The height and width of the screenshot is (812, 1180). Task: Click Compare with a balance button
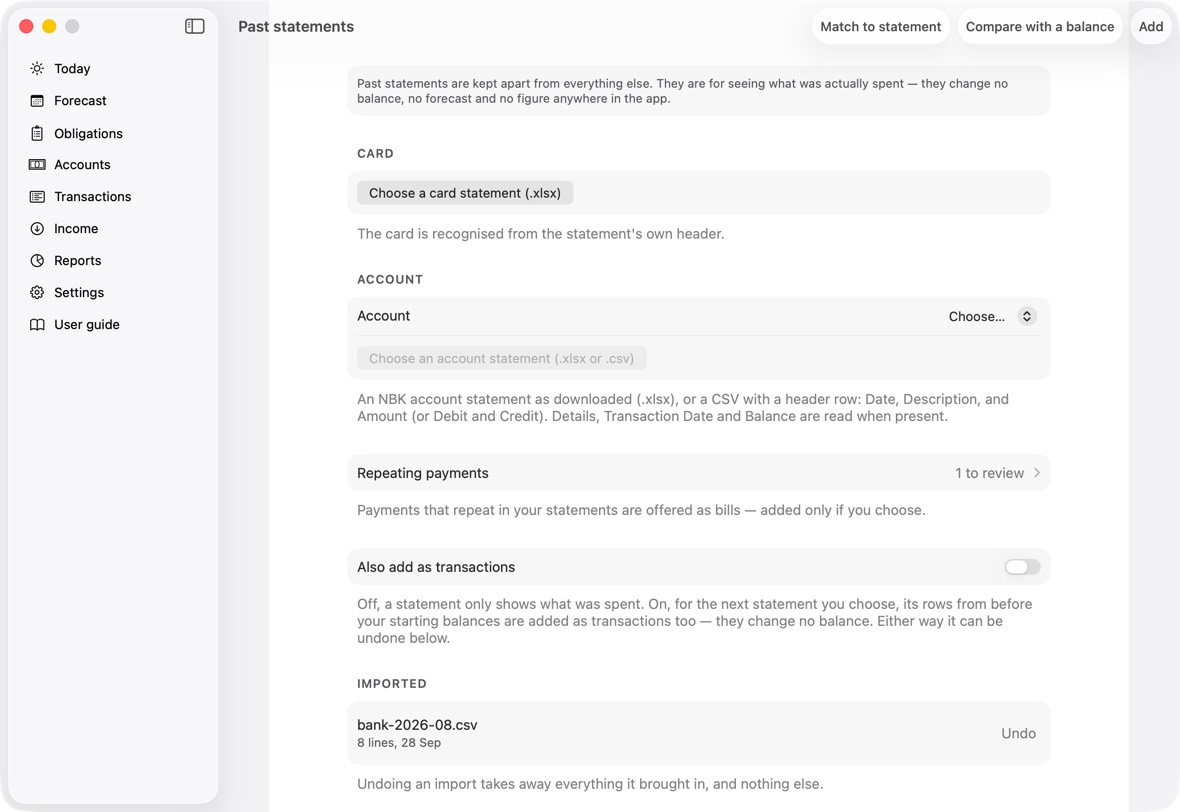1040,26
